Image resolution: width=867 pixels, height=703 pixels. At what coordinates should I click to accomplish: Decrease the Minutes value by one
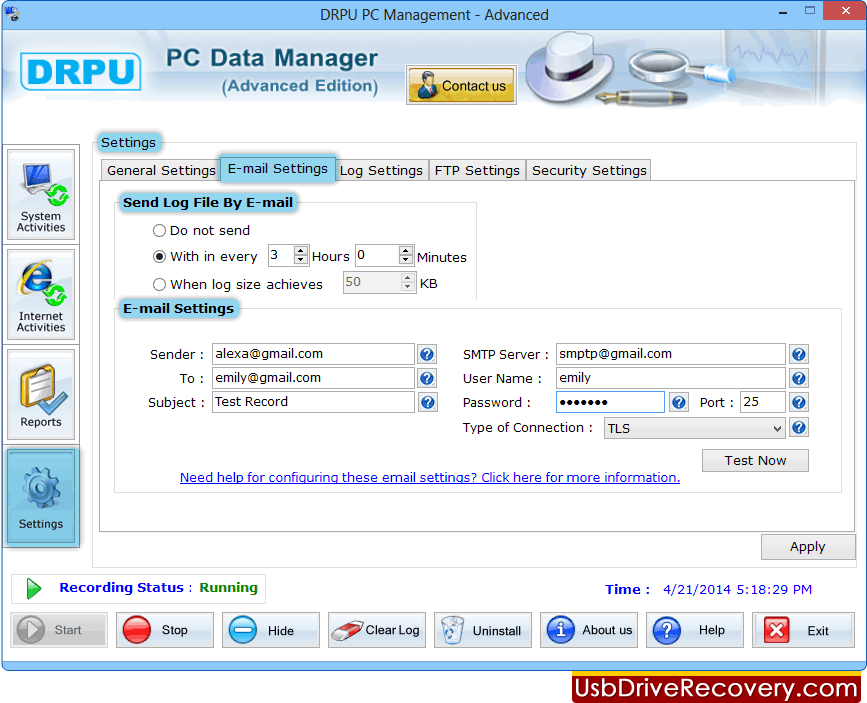click(x=406, y=259)
